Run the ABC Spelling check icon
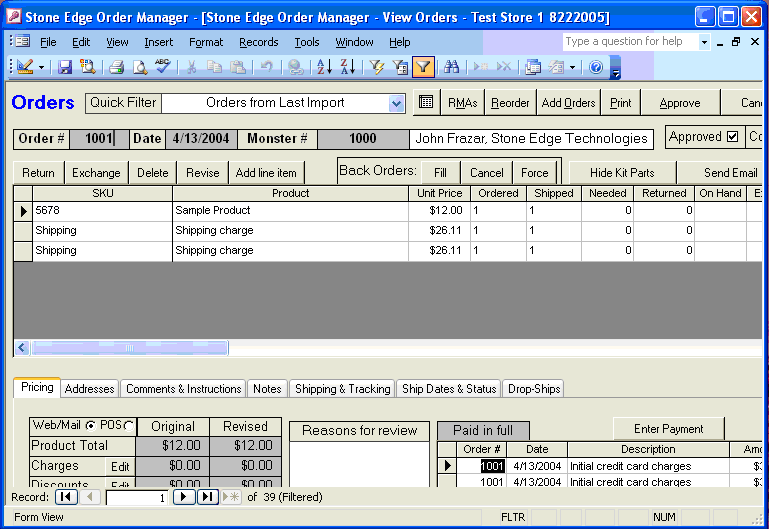 pos(162,66)
